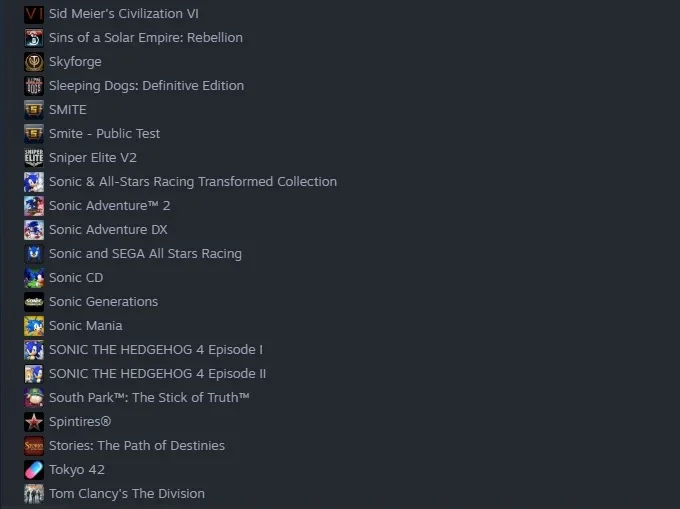
Task: Select SONIC THE HEDGEHOG 4 Episode I
Action: tap(156, 350)
